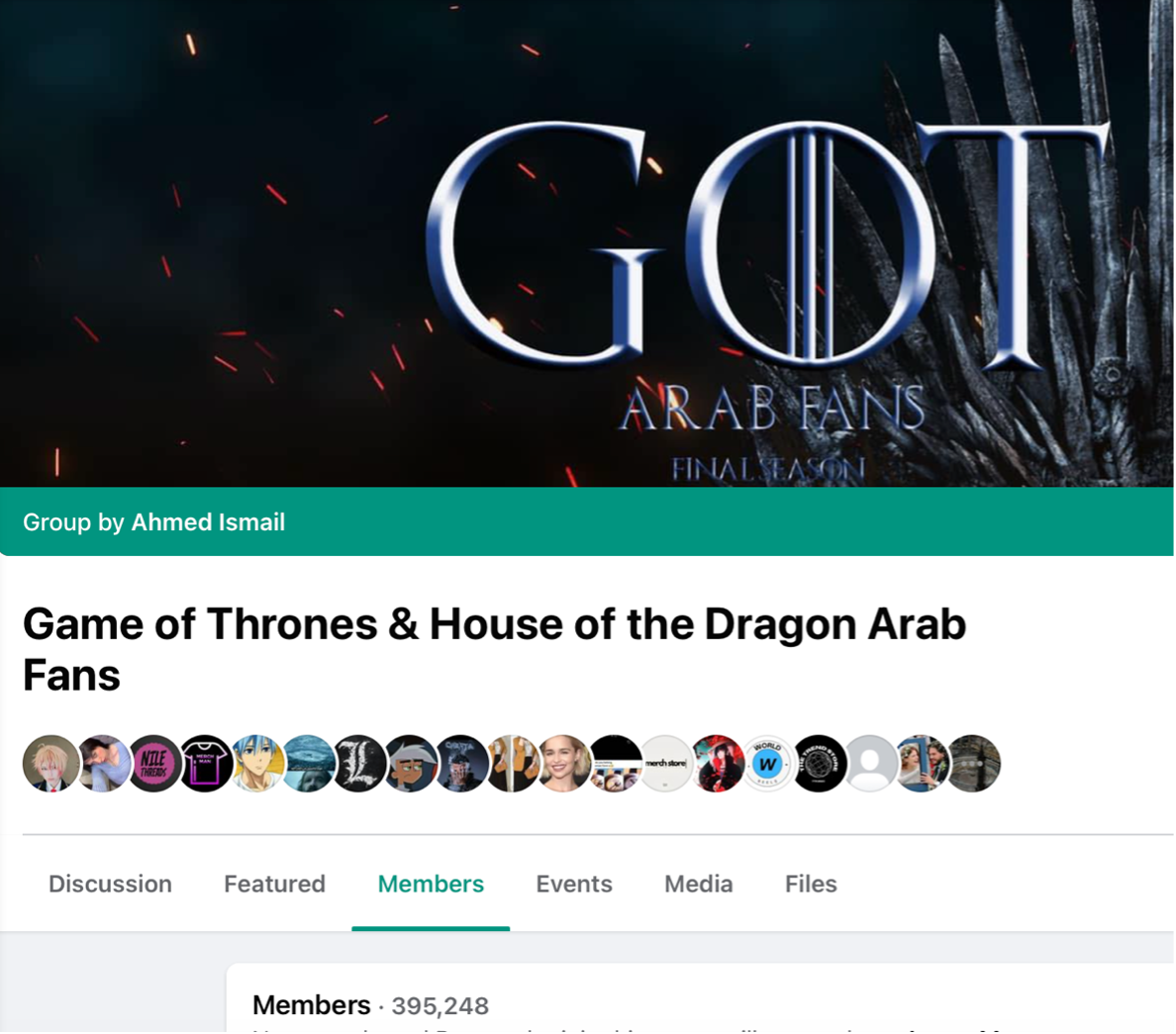Click the Nile Threads member avatar
1176x1034 pixels.
[155, 763]
